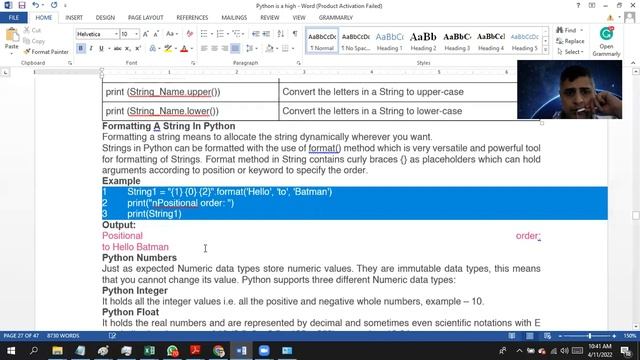This screenshot has width=640, height=360.
Task: Apply Heading 2 style
Action: (x=423, y=41)
